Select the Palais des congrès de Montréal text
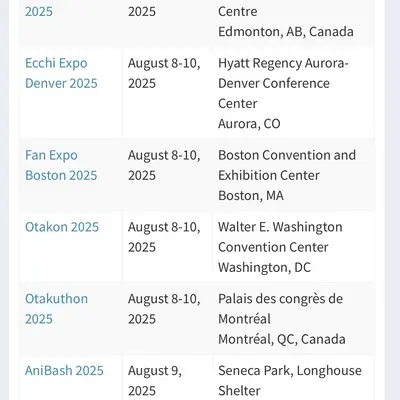Image resolution: width=400 pixels, height=400 pixels. pyautogui.click(x=280, y=309)
